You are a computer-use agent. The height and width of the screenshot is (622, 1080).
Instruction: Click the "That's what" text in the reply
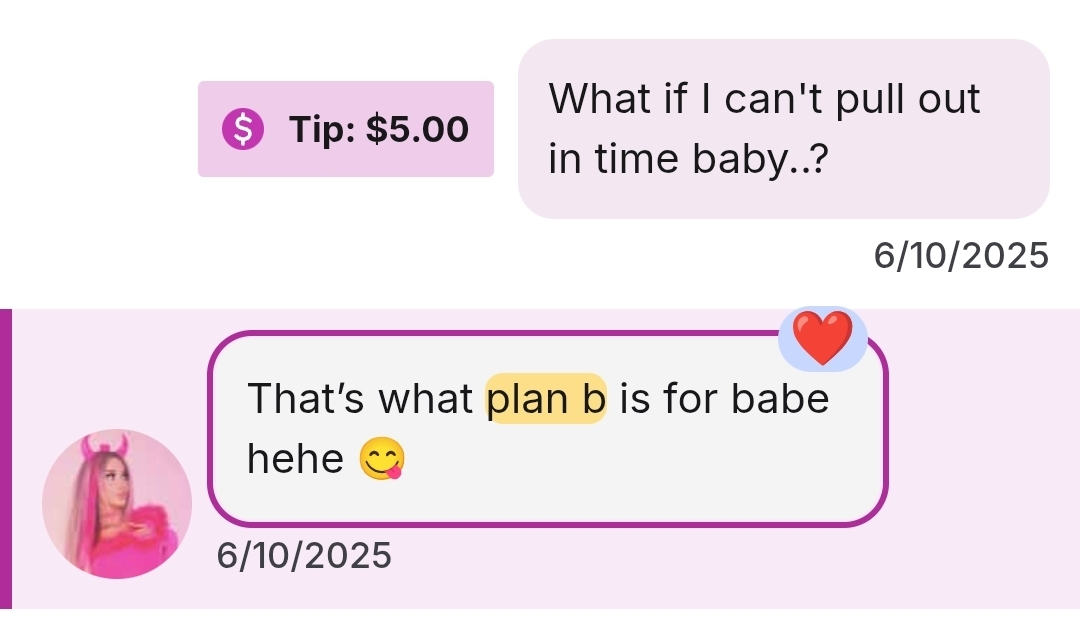360,398
